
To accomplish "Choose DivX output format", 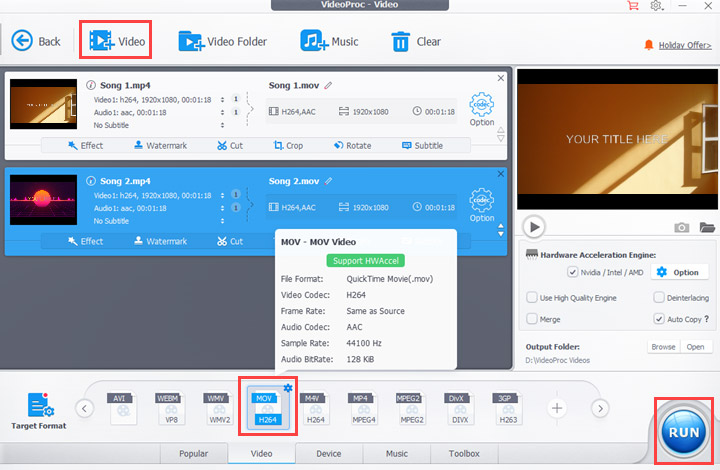I will coord(460,408).
